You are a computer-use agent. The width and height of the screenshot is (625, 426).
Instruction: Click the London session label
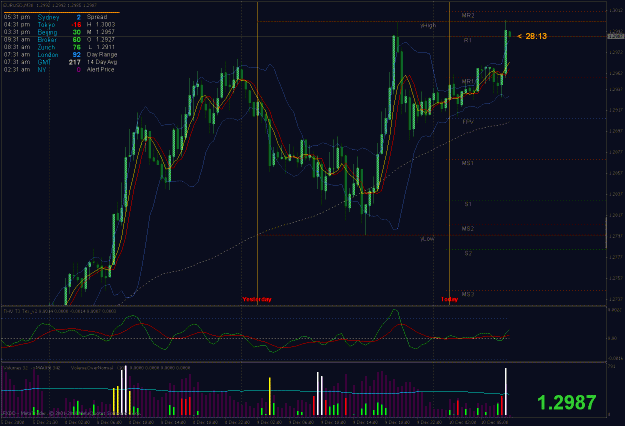coord(48,55)
